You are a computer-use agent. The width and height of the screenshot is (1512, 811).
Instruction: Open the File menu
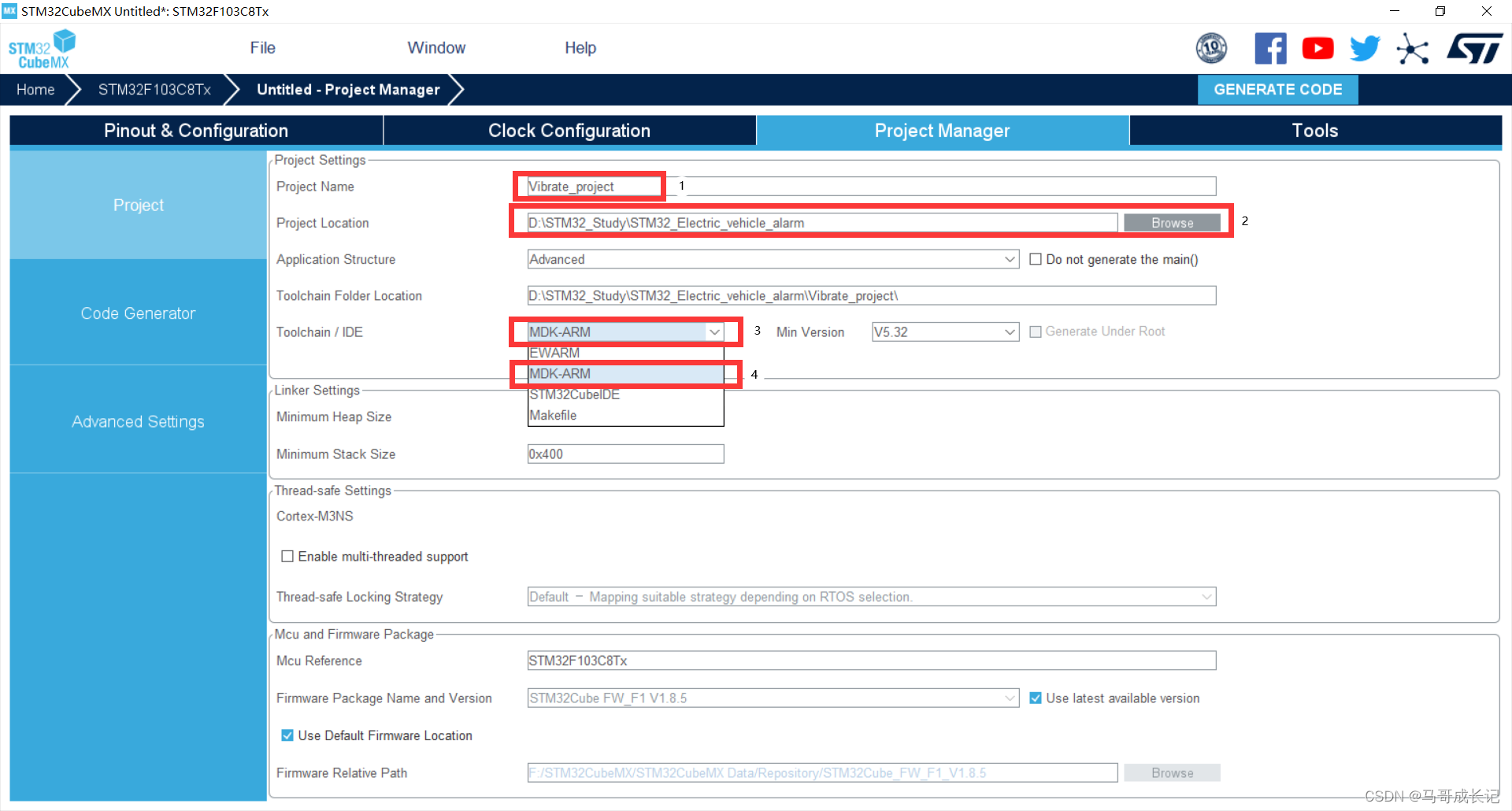[262, 48]
